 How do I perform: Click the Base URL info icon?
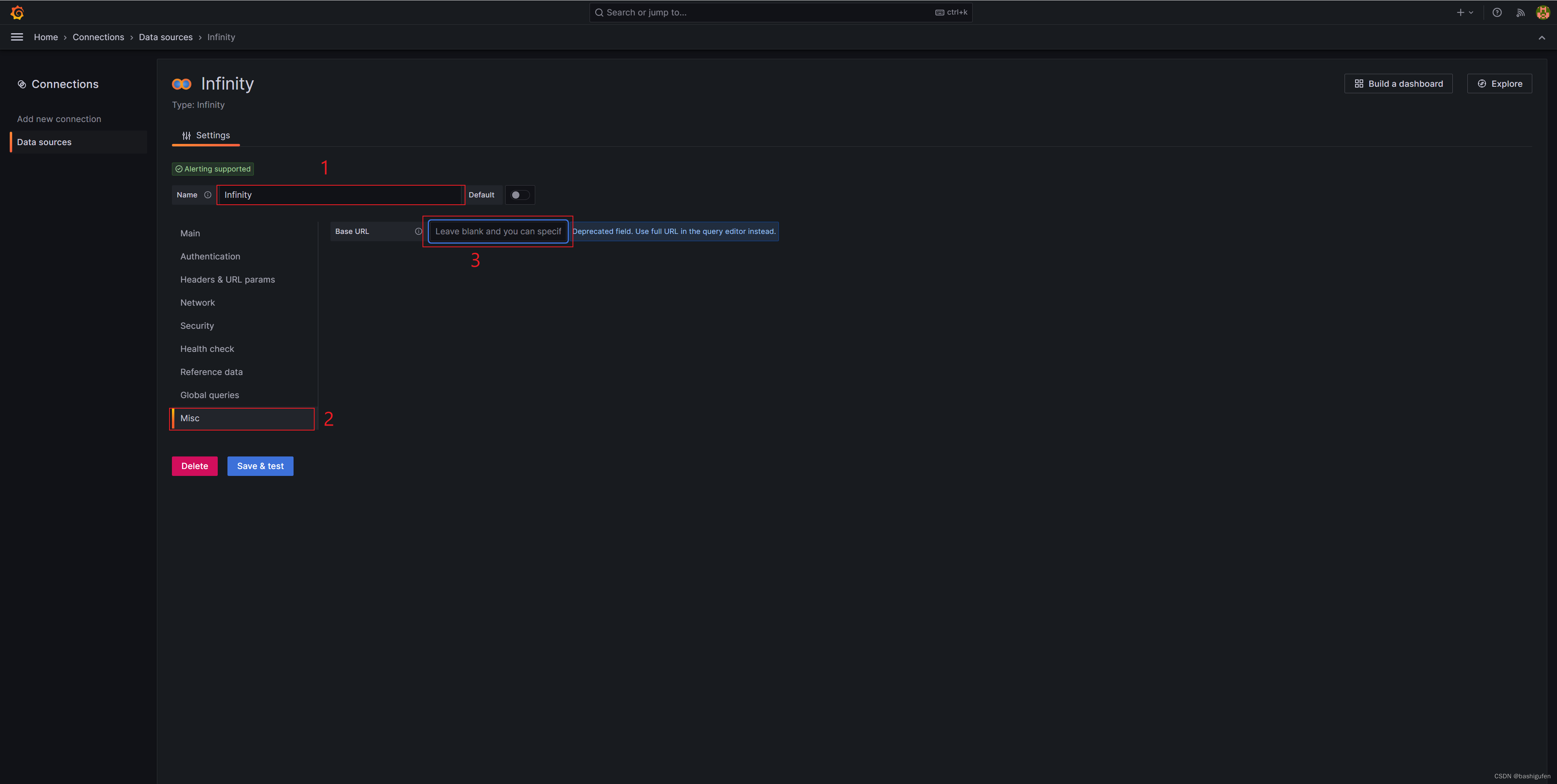(418, 231)
